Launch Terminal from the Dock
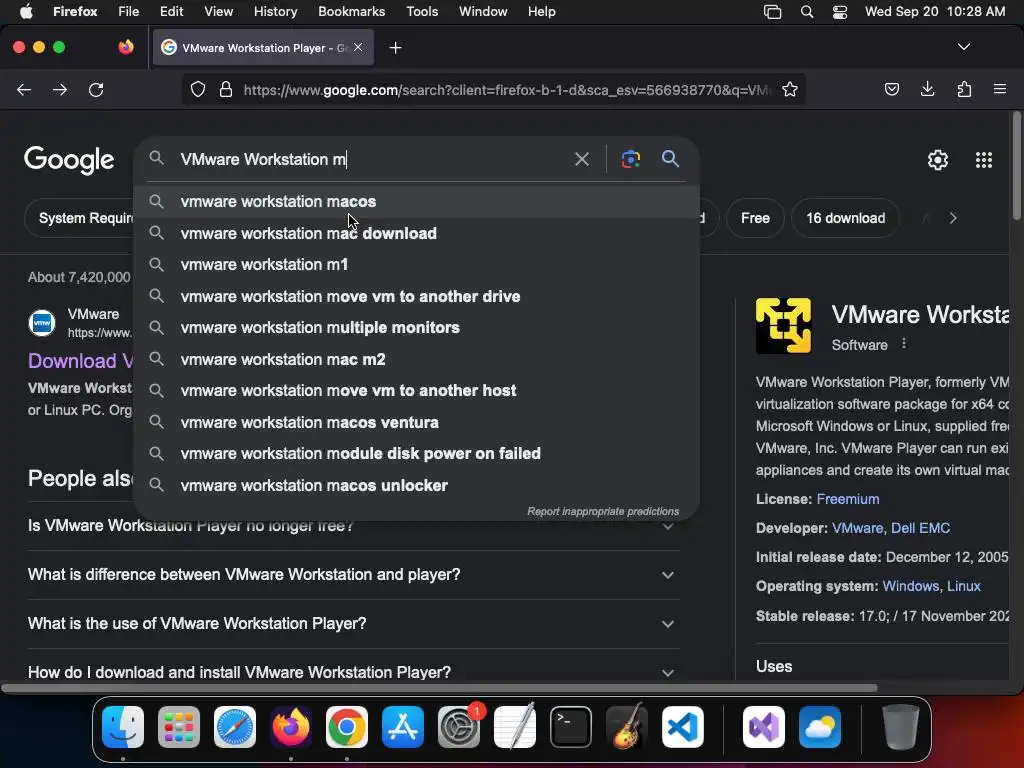Viewport: 1024px width, 768px height. click(571, 727)
